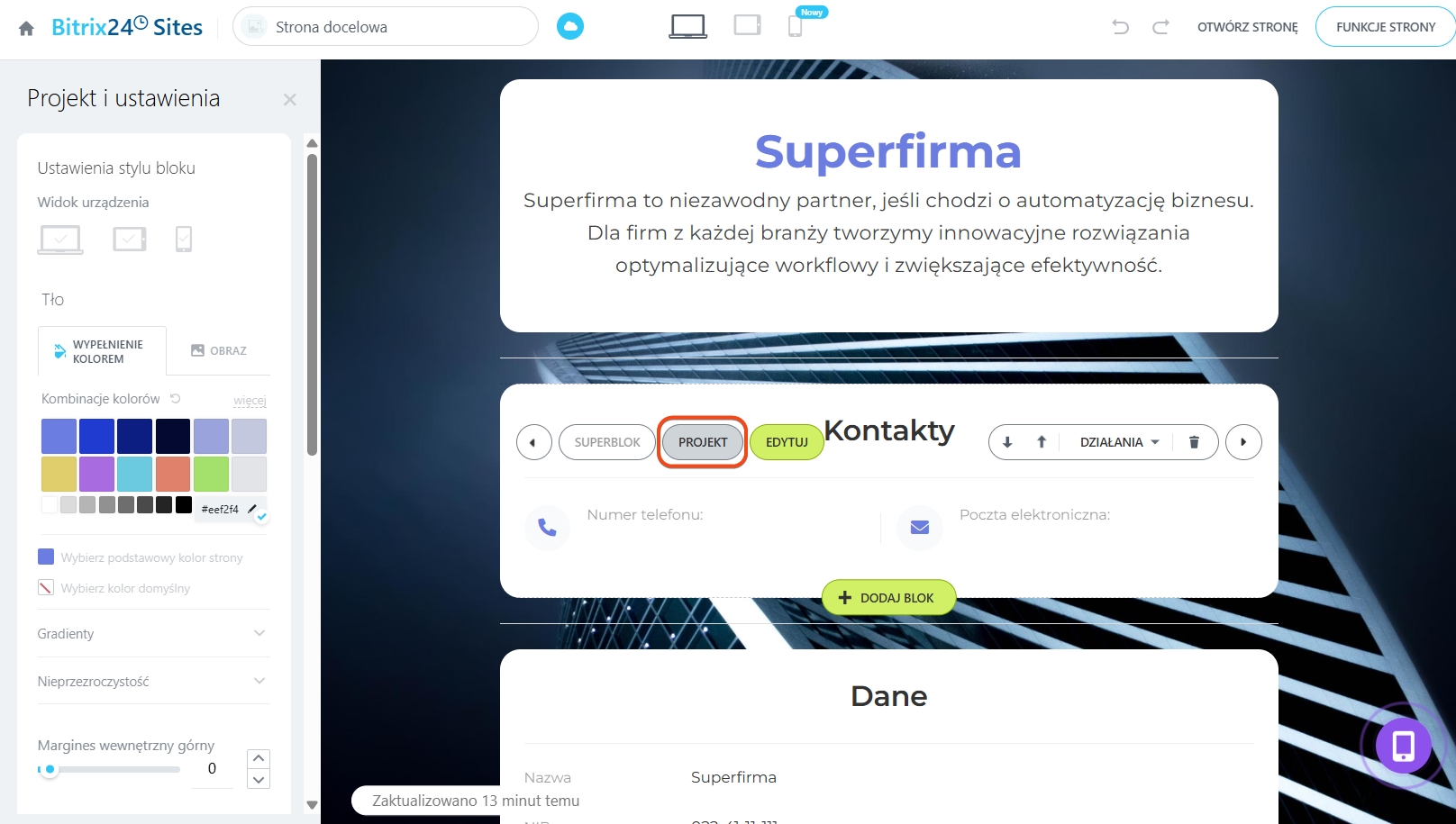Click the redo arrow icon
Viewport: 1456px width, 824px height.
click(1160, 27)
